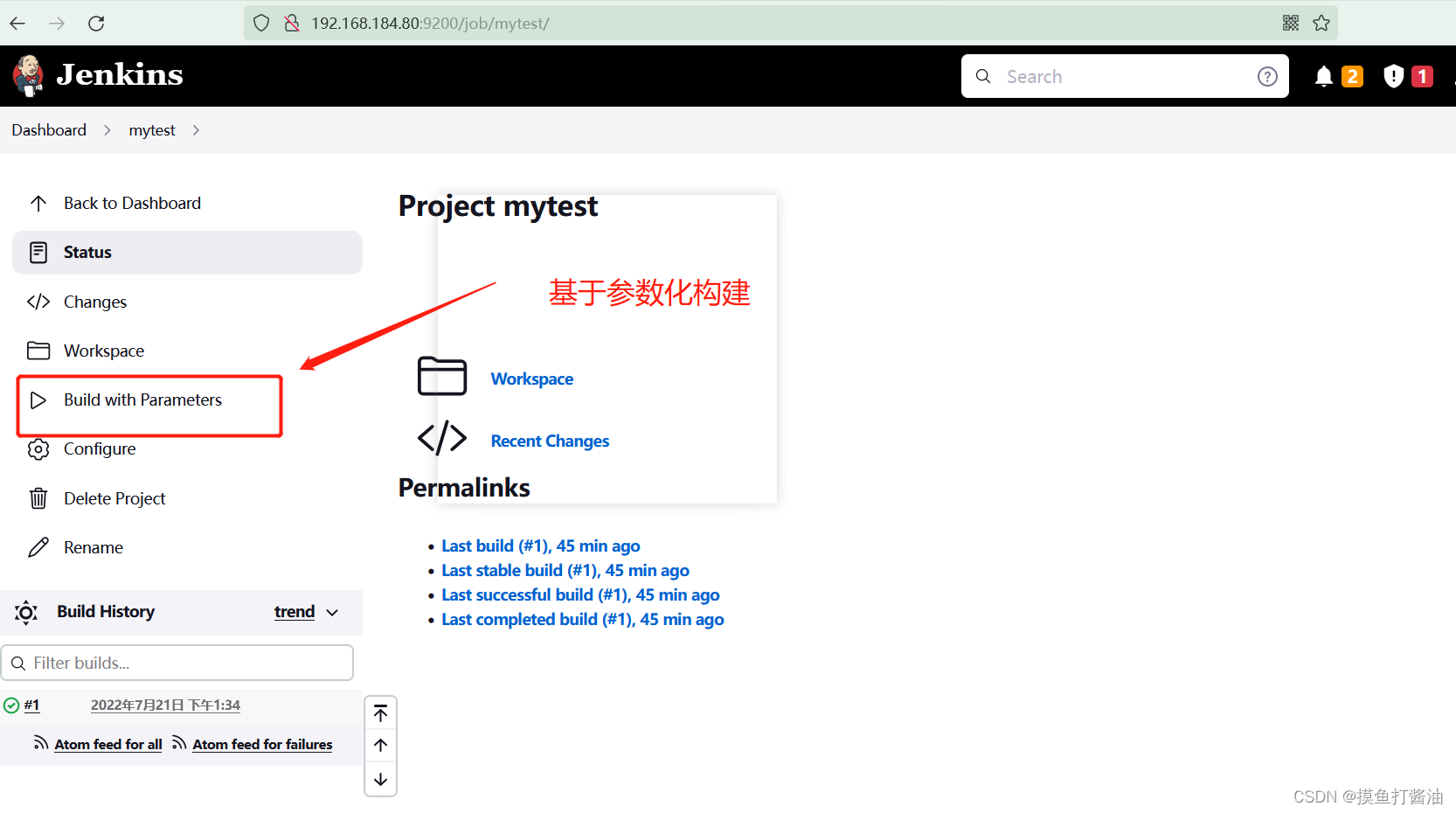This screenshot has width=1456, height=813.
Task: Open Last stable build (#1) permalink
Action: (565, 570)
